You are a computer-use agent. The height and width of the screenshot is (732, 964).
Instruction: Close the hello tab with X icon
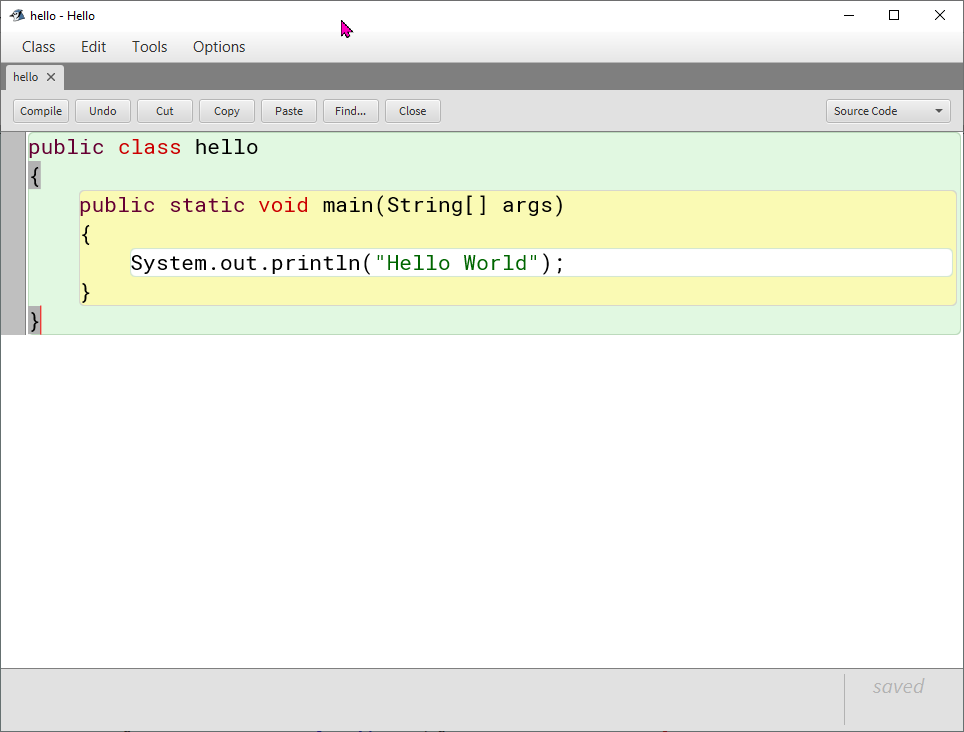(51, 77)
